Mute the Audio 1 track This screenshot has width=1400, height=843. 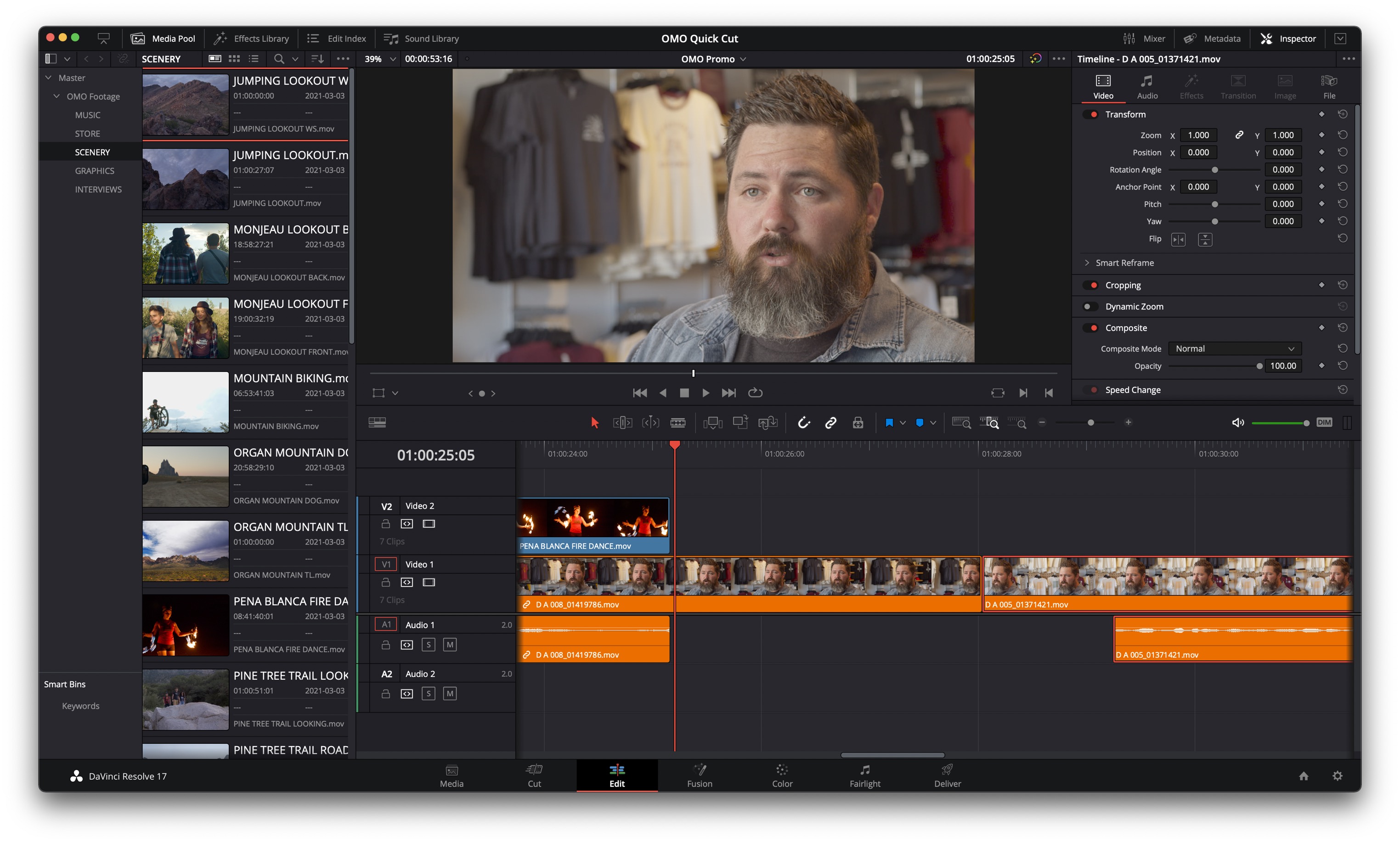tap(449, 645)
